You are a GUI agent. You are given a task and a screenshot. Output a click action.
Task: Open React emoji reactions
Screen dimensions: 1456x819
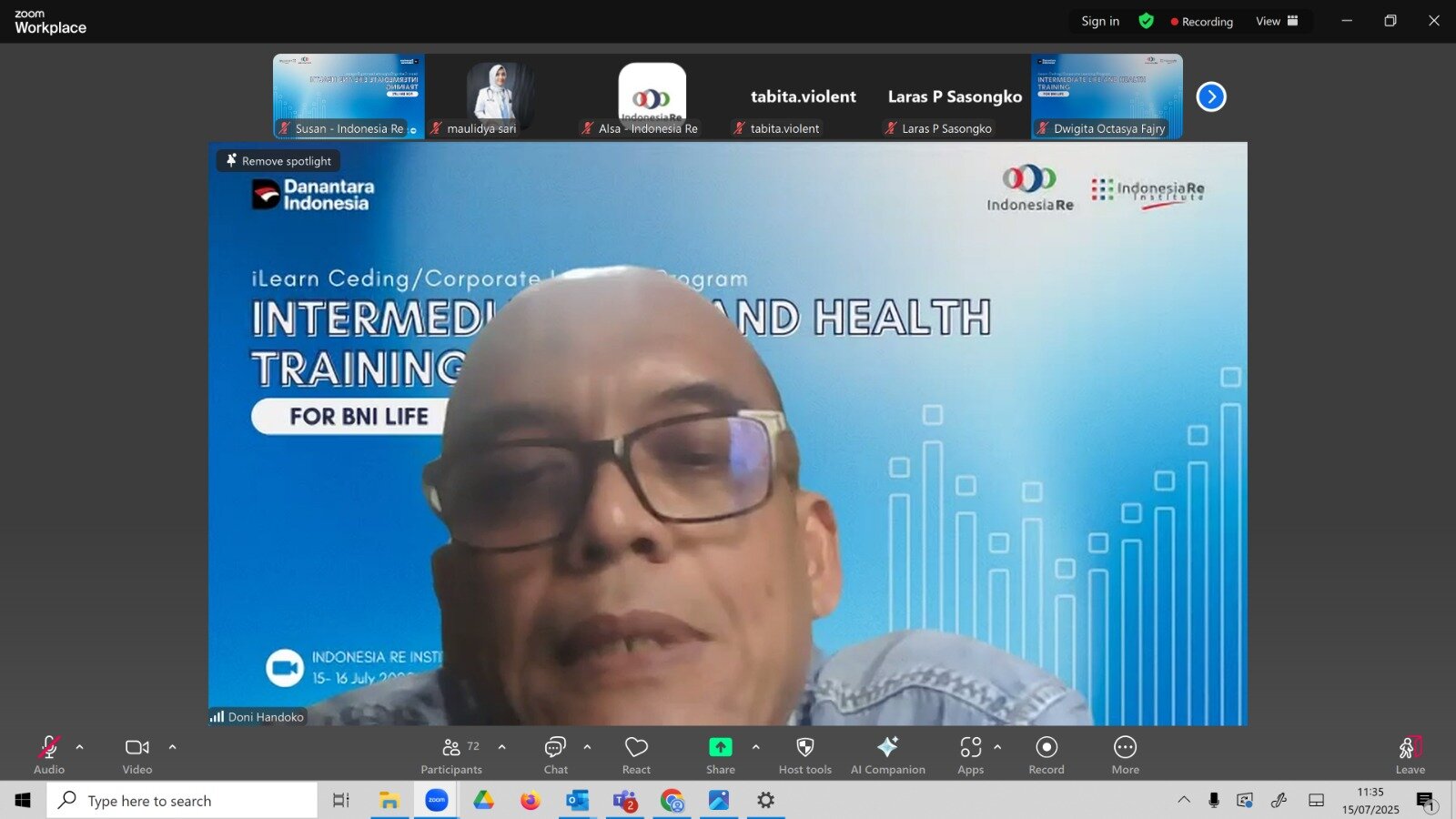pyautogui.click(x=636, y=754)
